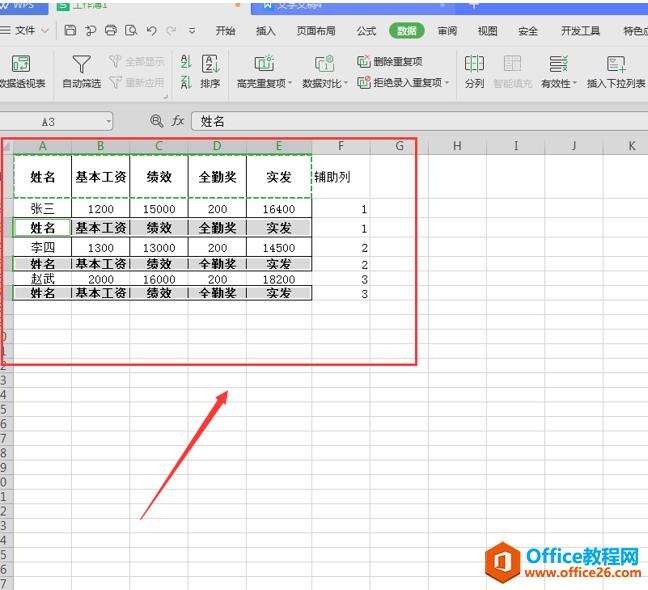
Task: Click the cell with value 13000
Action: tap(159, 247)
